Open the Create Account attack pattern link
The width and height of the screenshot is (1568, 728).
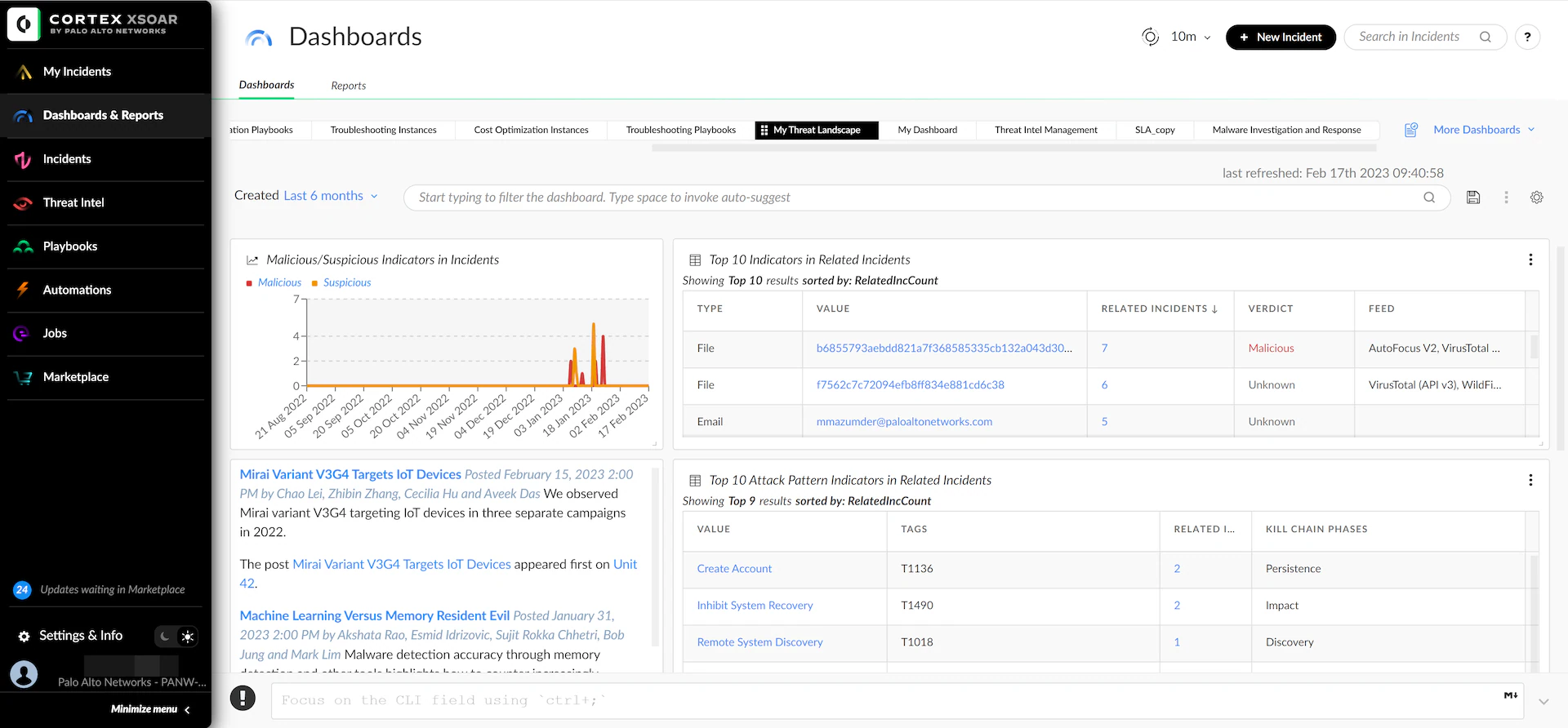[734, 569]
